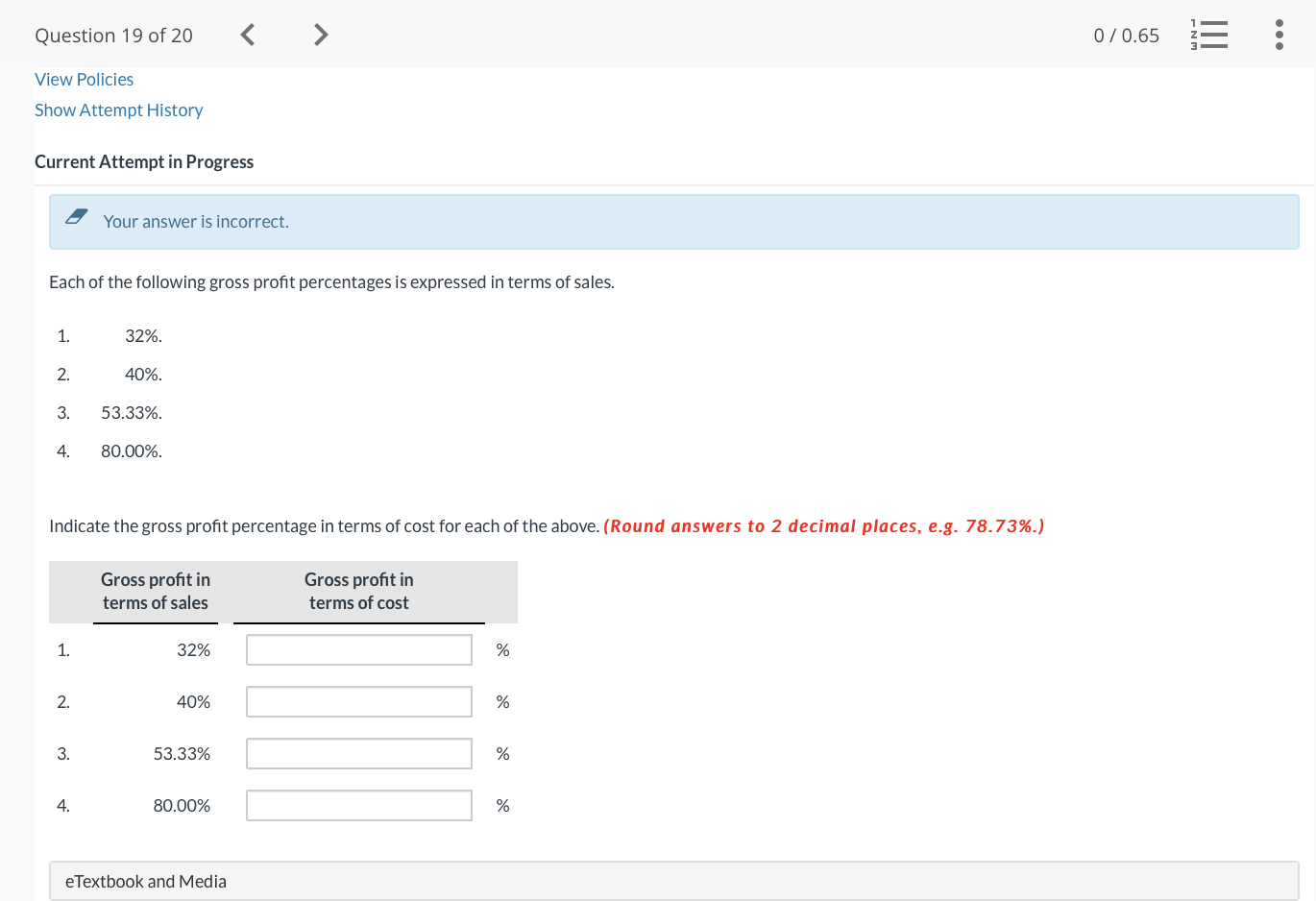Click the 32% value in the table

click(193, 650)
